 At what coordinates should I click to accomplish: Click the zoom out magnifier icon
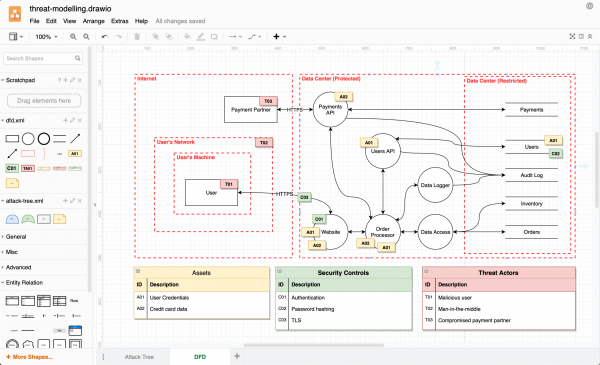86,37
